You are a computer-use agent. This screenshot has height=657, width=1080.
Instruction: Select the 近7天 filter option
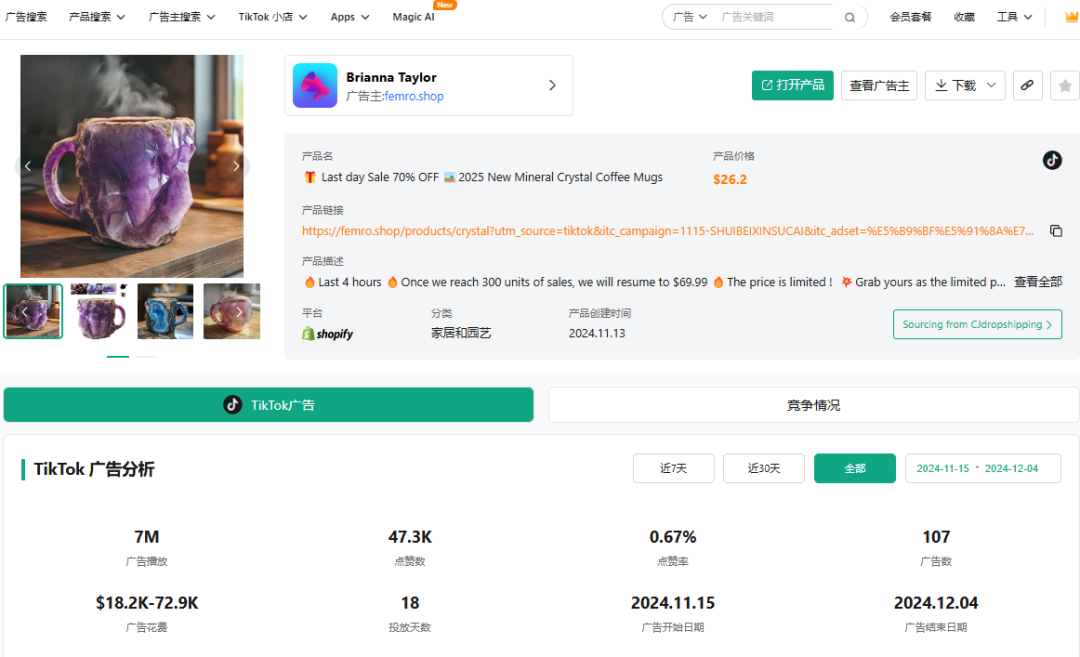tap(673, 467)
